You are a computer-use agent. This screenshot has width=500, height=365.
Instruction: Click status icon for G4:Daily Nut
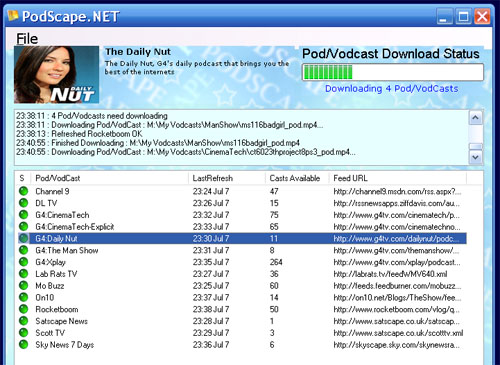[23, 239]
